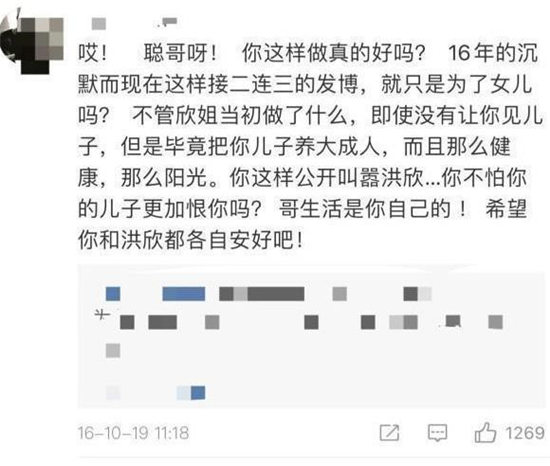This screenshot has width=550, height=466.
Task: Tap the sentence 哥生活是你自己的！
Action: (x=373, y=209)
